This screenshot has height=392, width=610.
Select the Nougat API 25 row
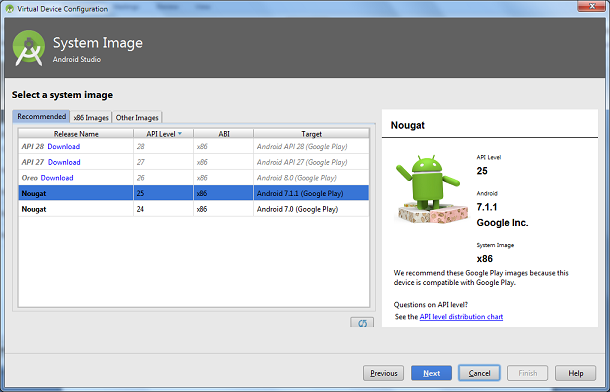point(194,193)
